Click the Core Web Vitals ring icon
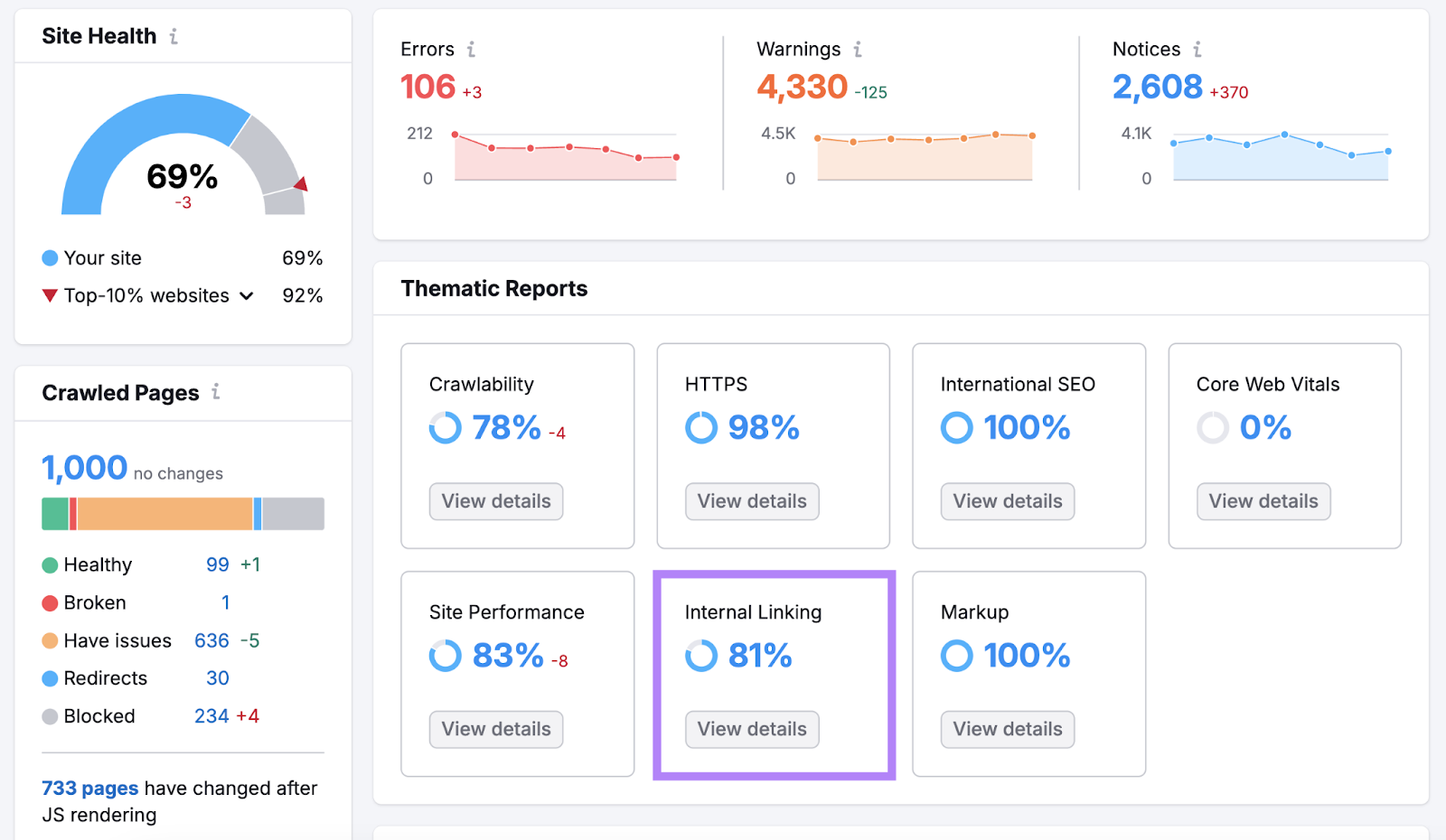 1212,427
